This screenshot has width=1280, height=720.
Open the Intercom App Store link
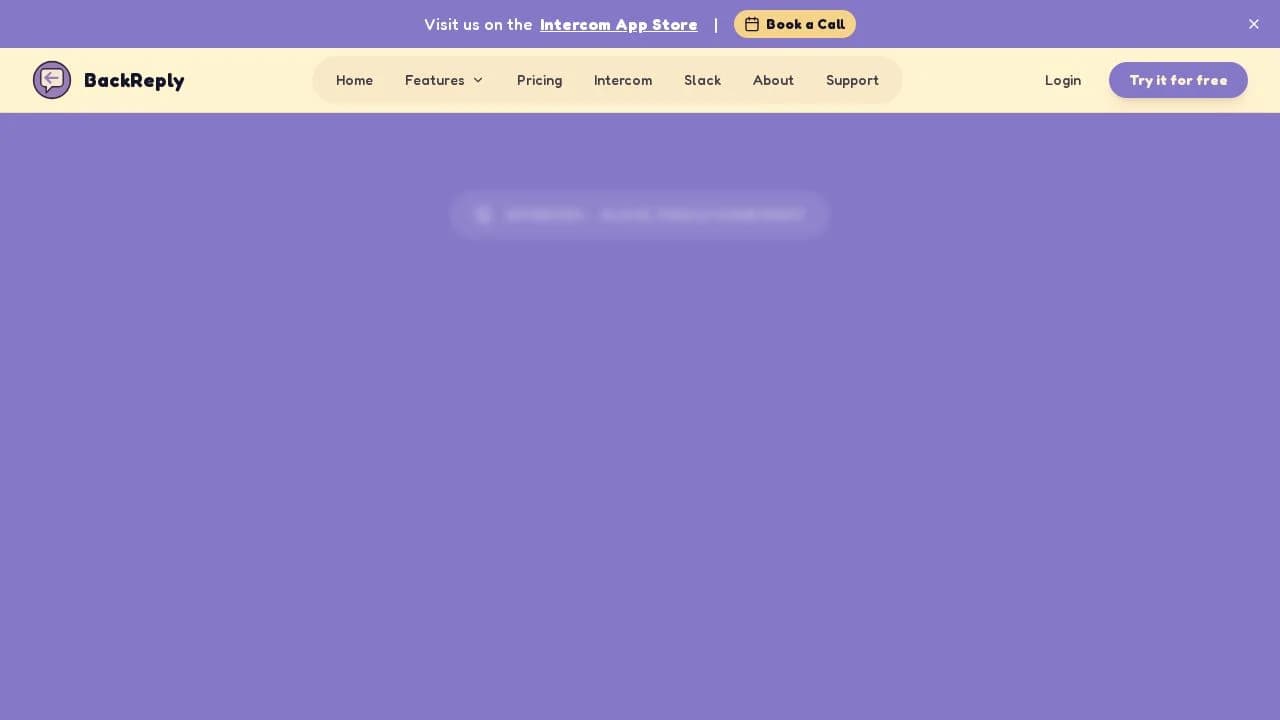(618, 24)
